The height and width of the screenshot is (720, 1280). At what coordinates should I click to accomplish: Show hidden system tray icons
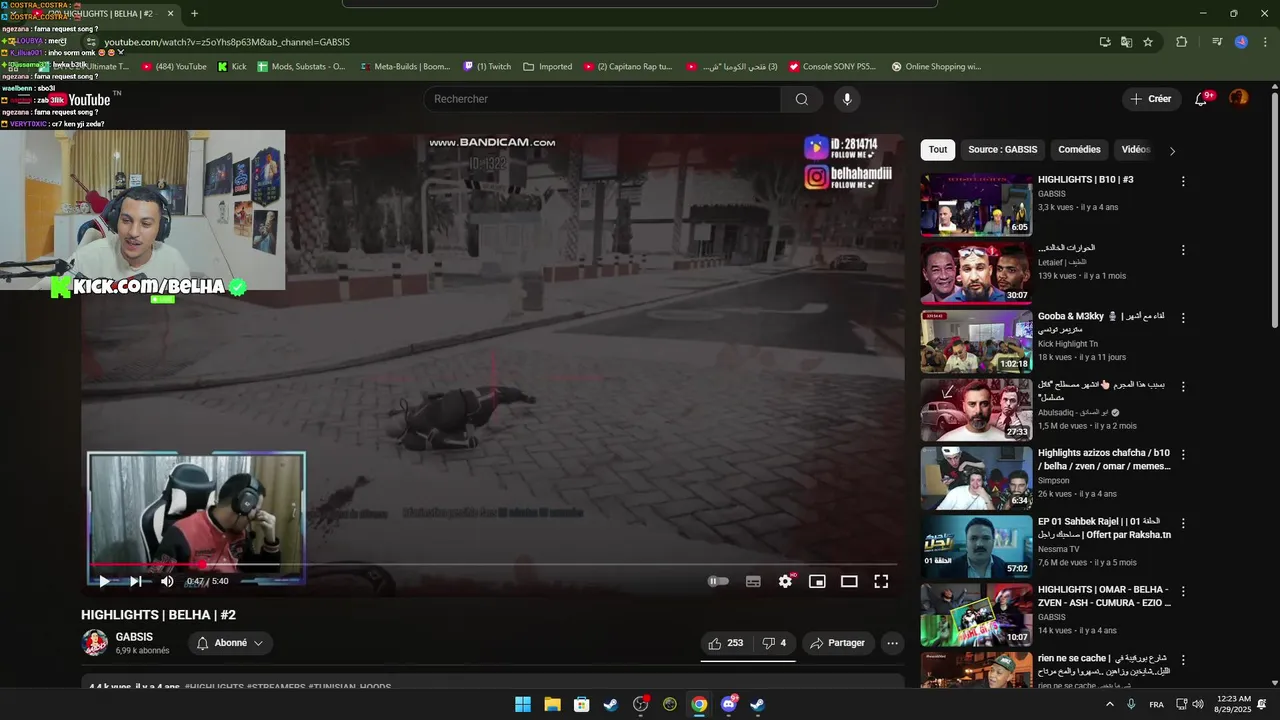[x=1109, y=705]
